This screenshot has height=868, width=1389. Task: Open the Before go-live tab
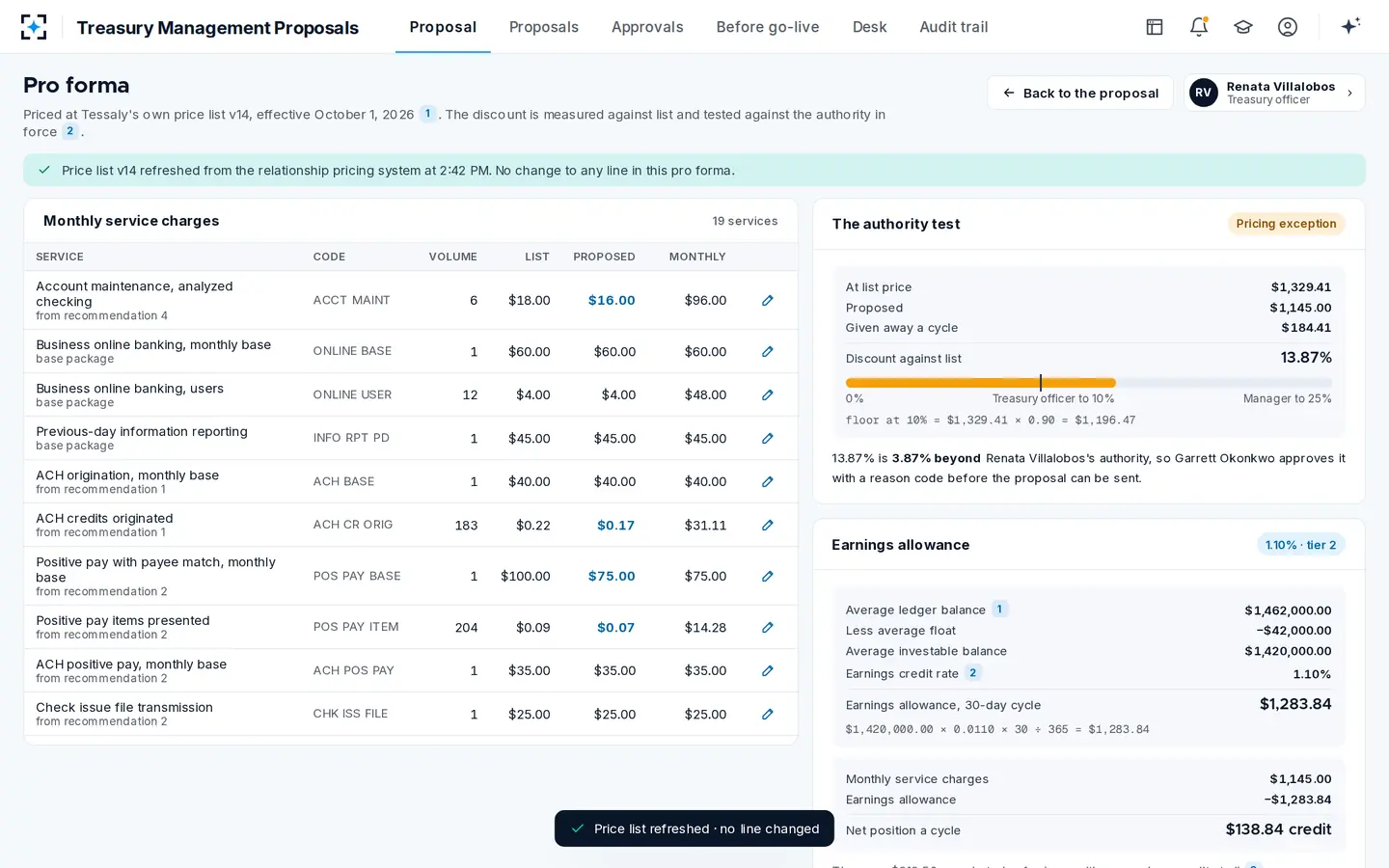tap(768, 27)
